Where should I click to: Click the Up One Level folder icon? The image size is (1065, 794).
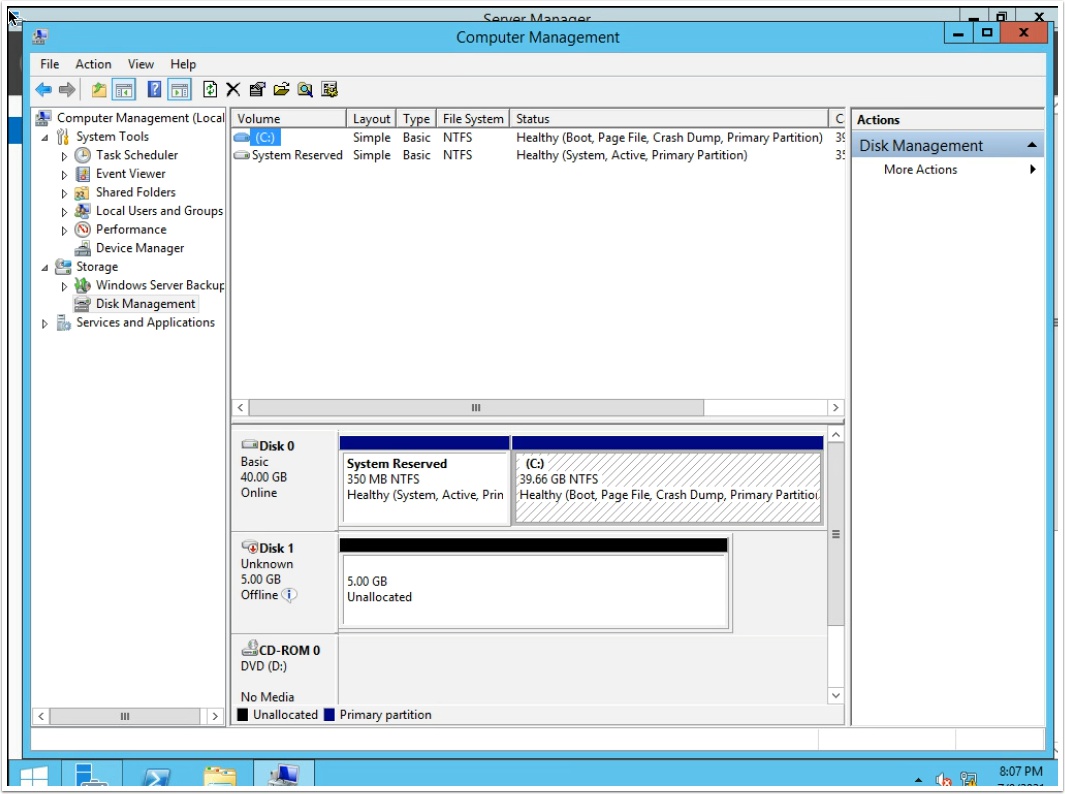tap(99, 90)
